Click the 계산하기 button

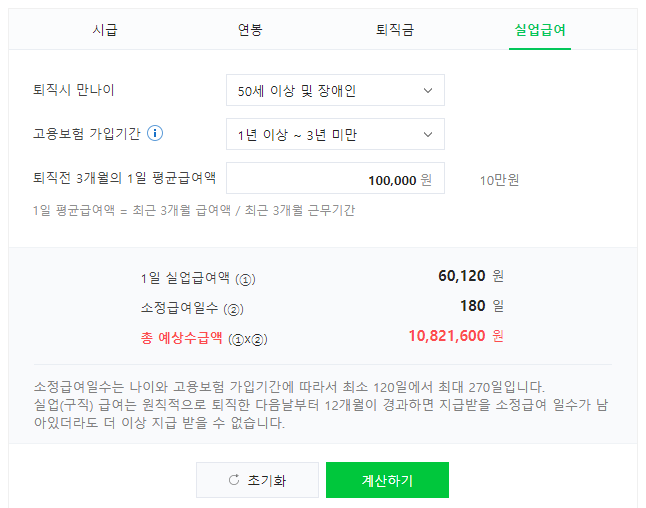(x=387, y=480)
